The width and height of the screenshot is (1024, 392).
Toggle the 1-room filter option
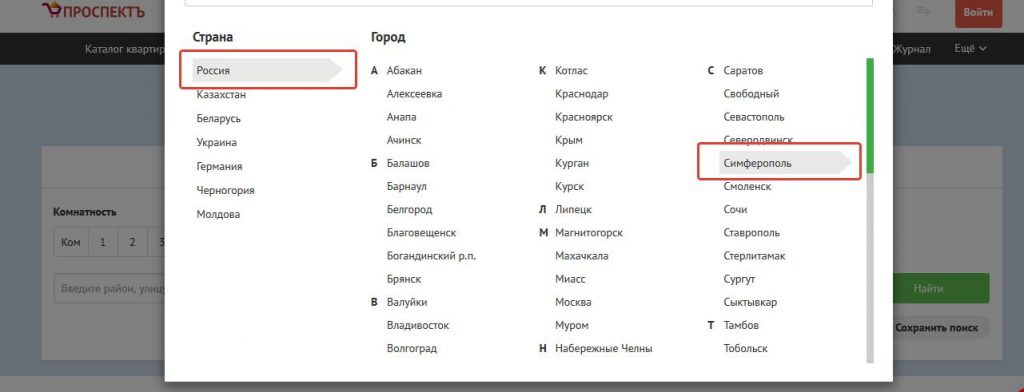(x=103, y=242)
